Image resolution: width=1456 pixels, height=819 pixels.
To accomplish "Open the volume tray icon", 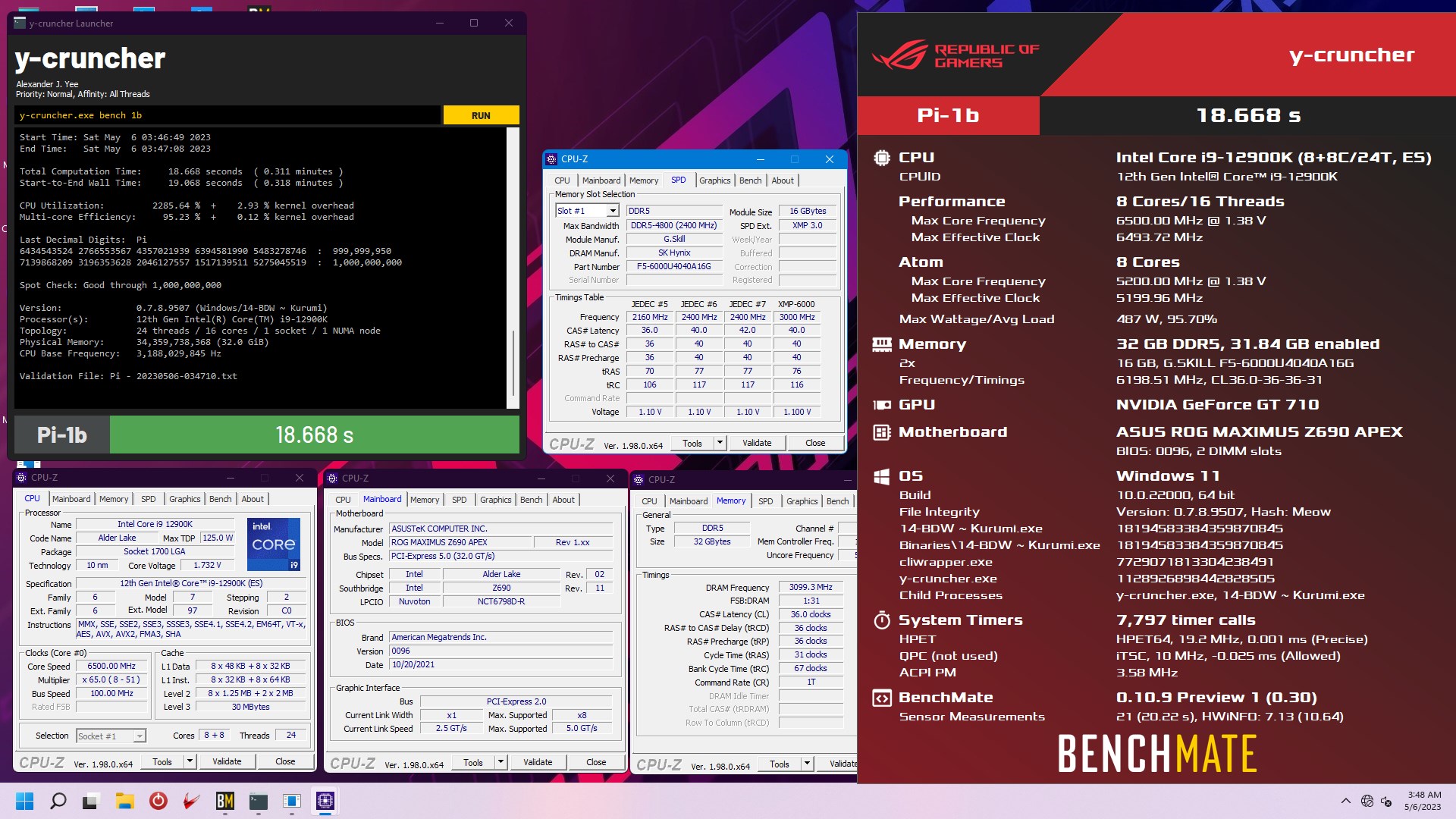I will [x=1386, y=801].
